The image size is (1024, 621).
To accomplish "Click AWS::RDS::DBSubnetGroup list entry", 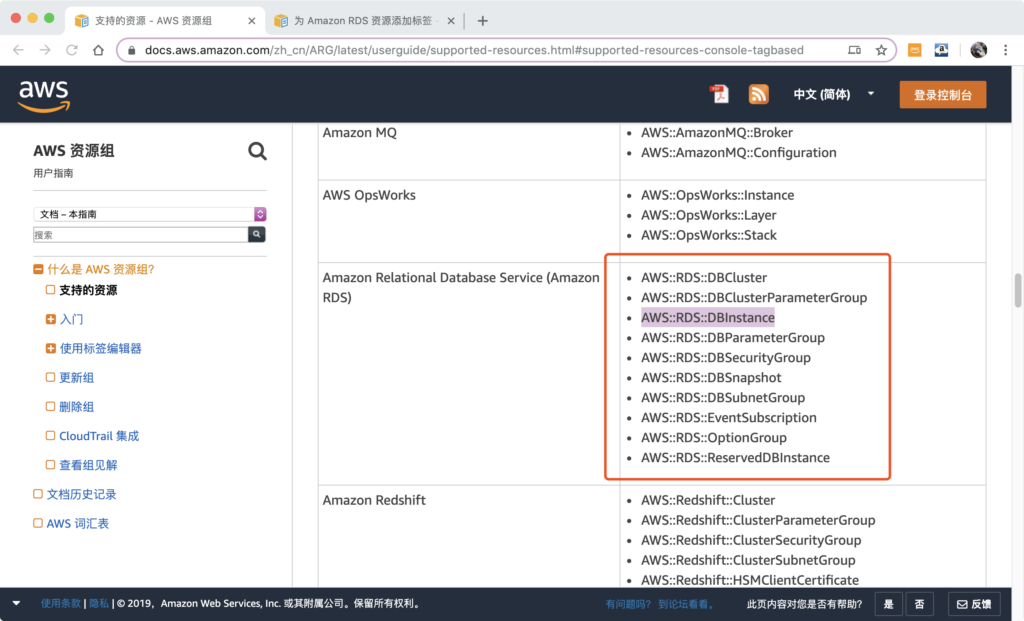I will coord(722,398).
